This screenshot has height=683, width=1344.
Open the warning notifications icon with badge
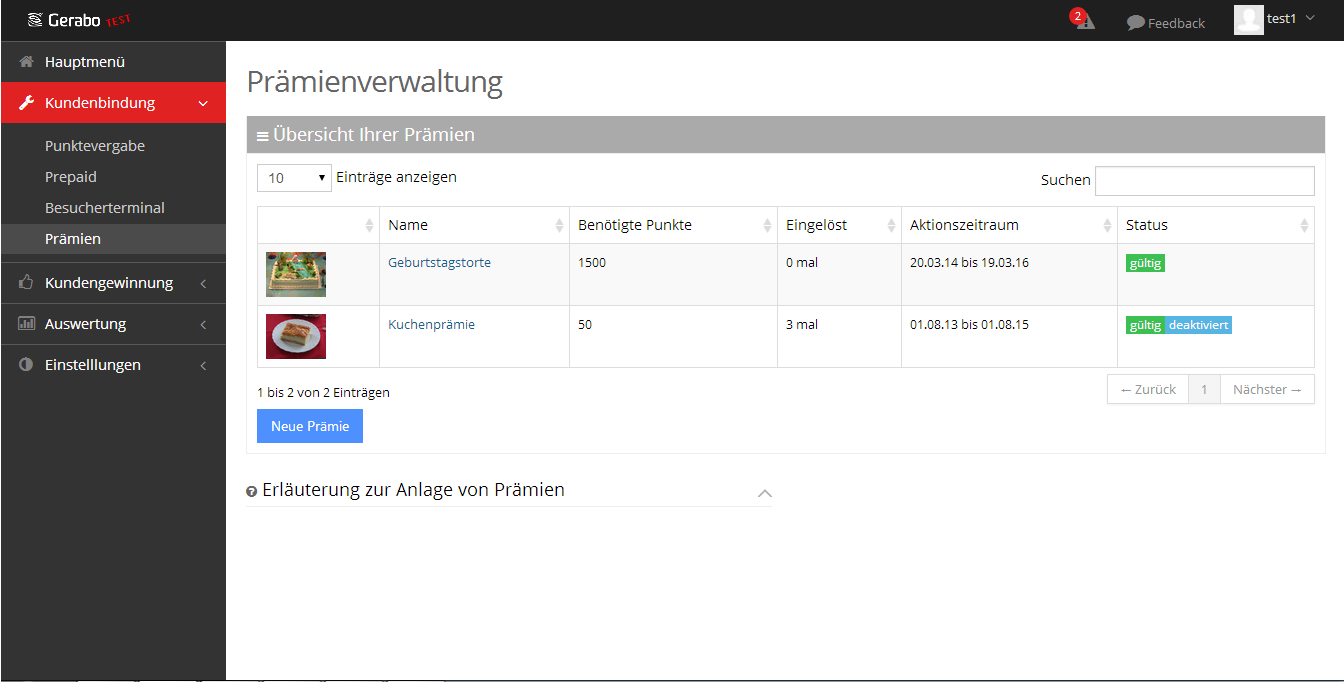pos(1084,20)
